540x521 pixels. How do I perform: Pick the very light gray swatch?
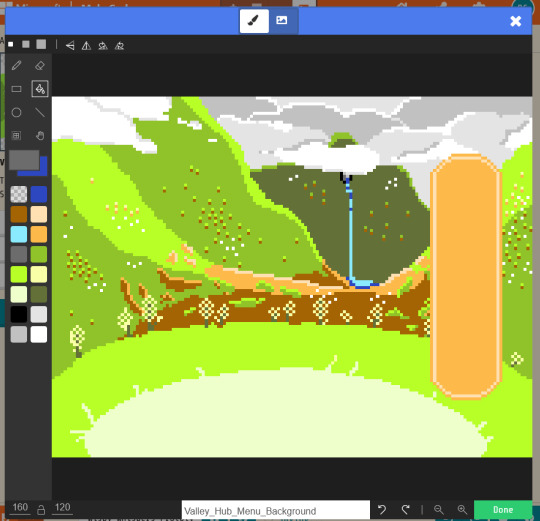tap(39, 314)
